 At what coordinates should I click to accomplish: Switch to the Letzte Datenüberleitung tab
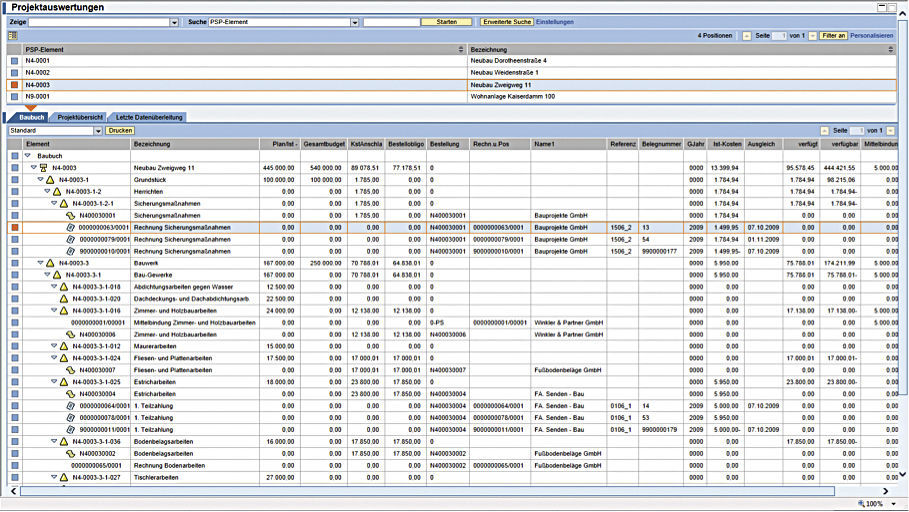tap(147, 117)
